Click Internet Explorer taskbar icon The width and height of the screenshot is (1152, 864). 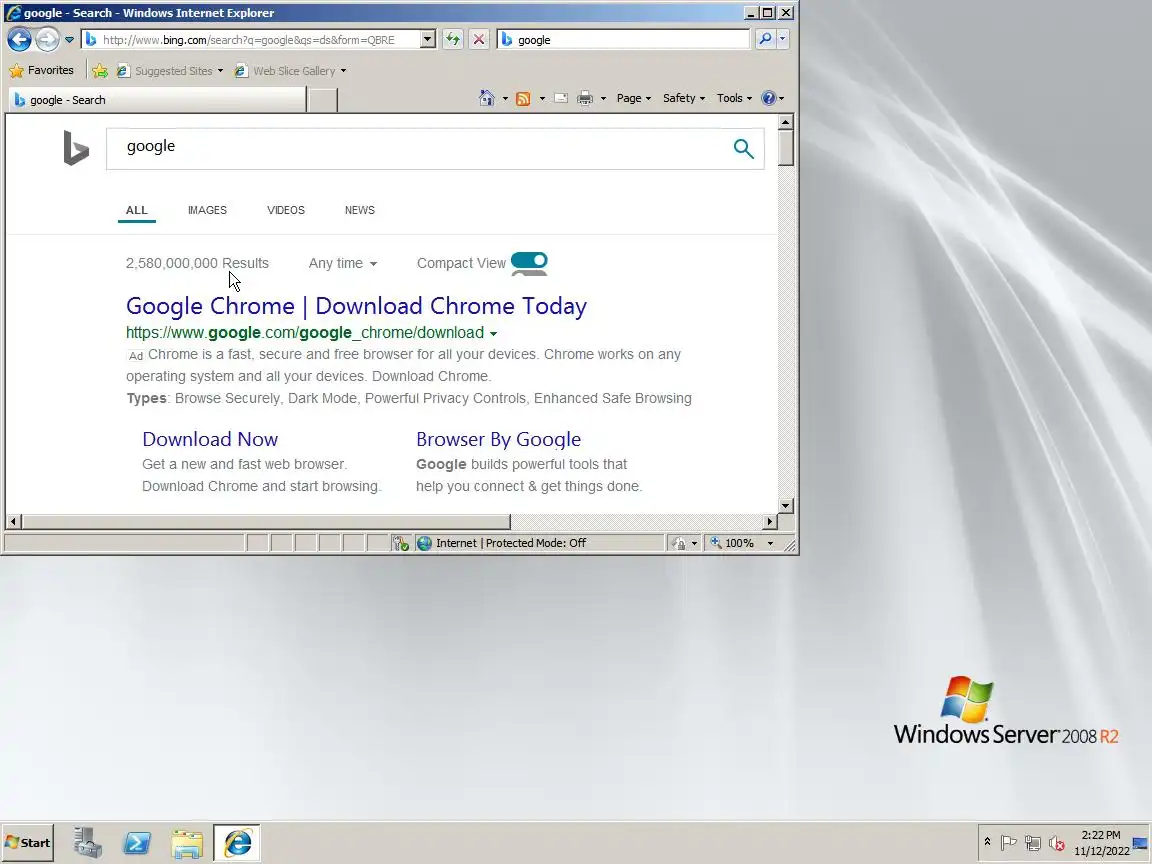point(237,843)
